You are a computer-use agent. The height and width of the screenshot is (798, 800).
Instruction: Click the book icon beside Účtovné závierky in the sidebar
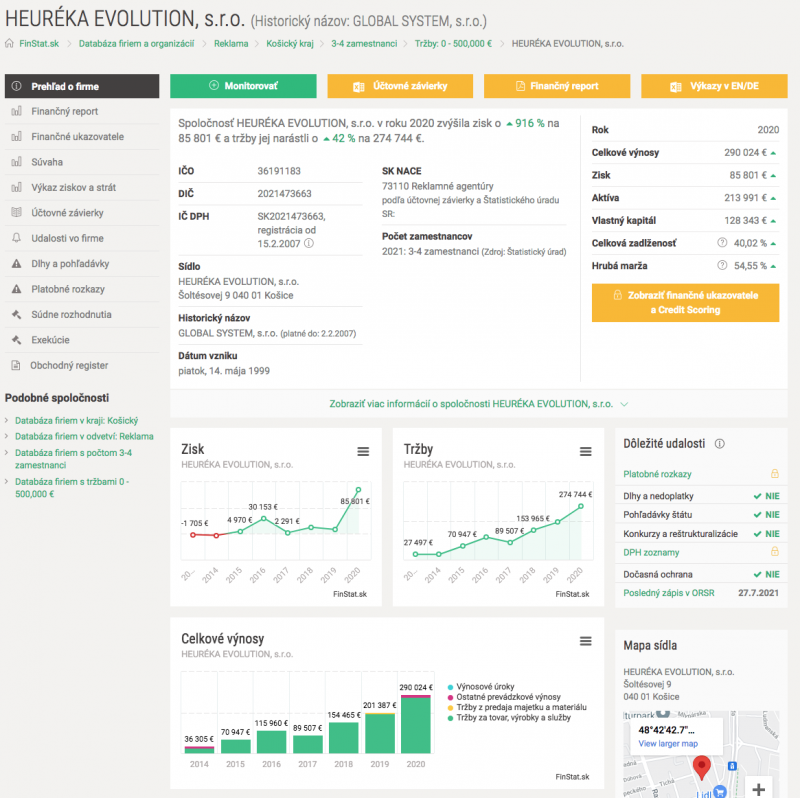(x=16, y=213)
